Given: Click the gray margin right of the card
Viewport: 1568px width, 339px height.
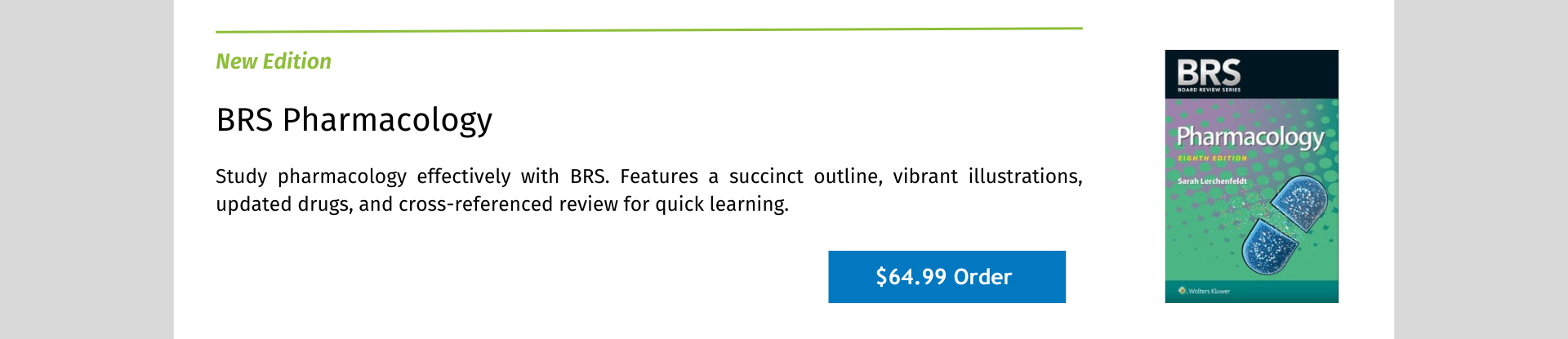Looking at the screenshot, I should pyautogui.click(x=1481, y=169).
